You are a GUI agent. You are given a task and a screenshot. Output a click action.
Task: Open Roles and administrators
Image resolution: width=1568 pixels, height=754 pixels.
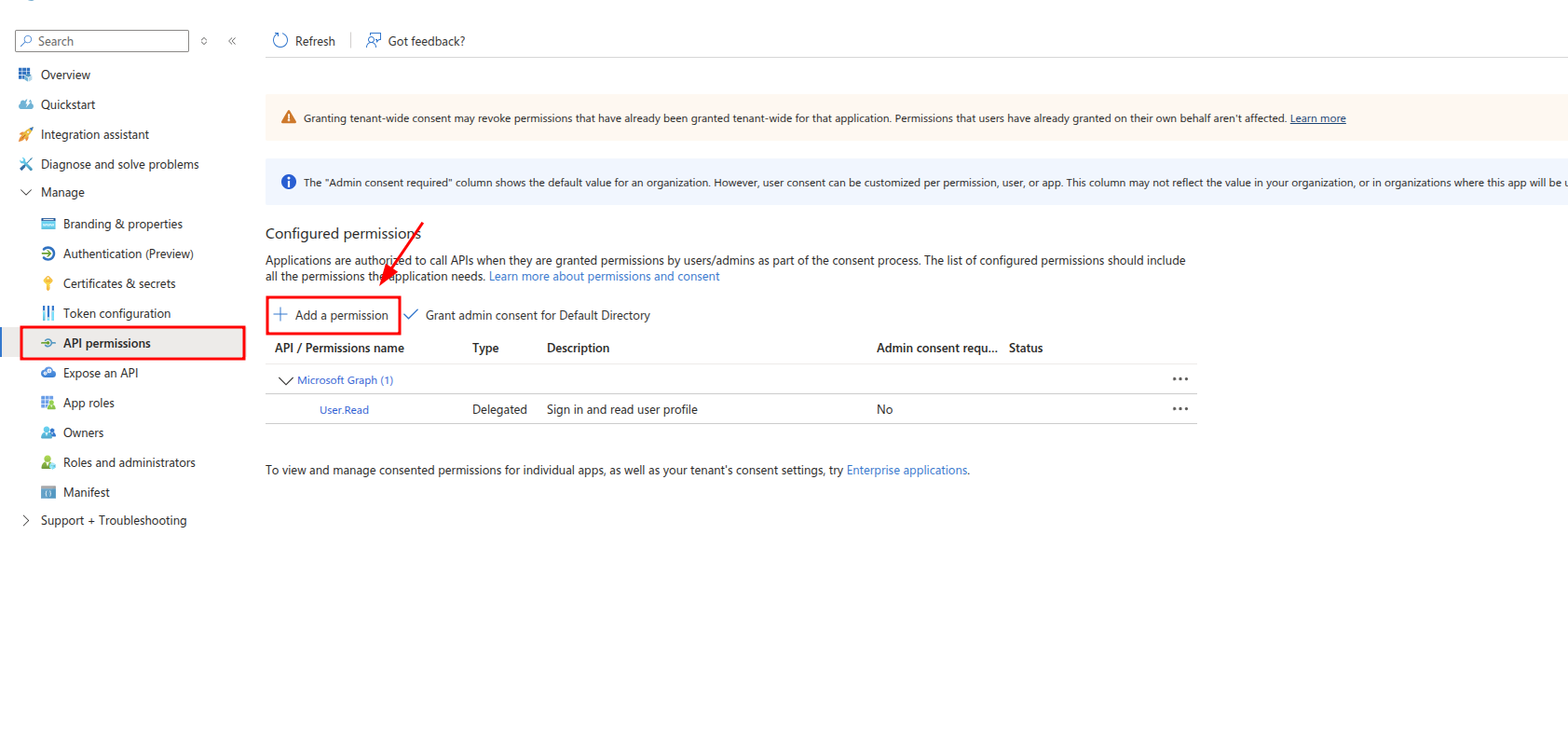130,462
